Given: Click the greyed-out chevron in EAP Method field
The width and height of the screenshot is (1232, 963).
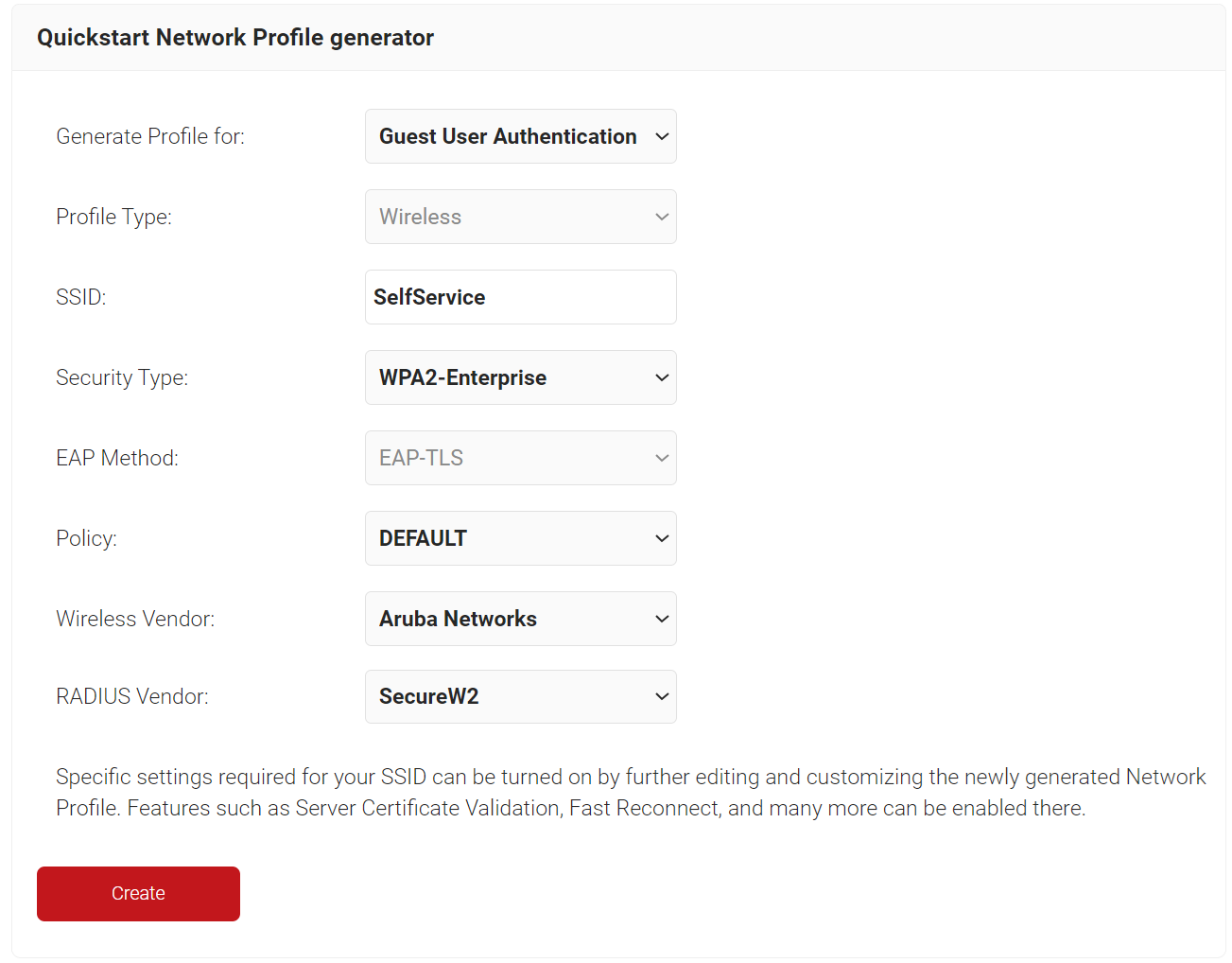Looking at the screenshot, I should click(662, 458).
